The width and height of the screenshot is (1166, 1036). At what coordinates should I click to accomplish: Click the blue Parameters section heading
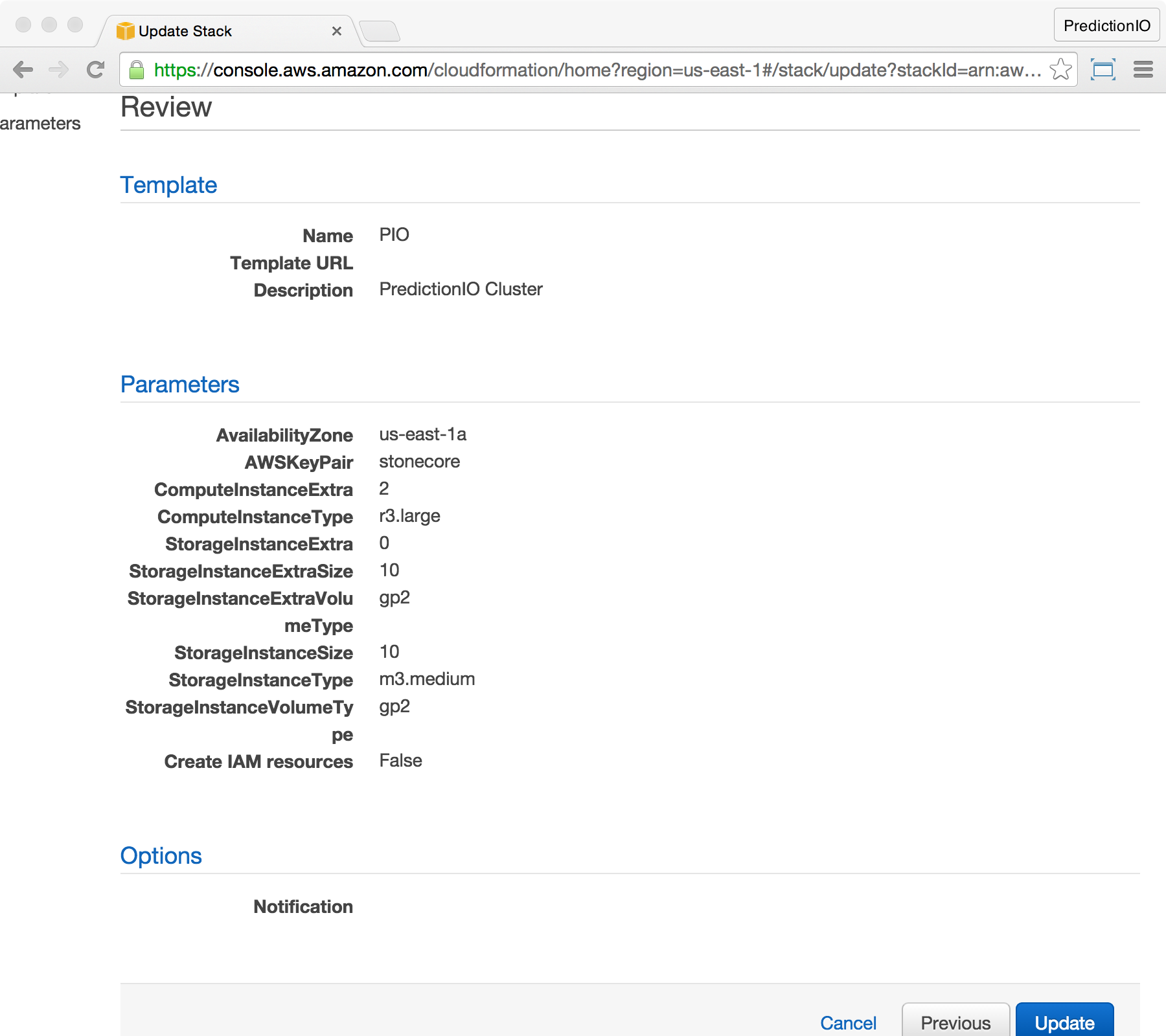tap(180, 385)
